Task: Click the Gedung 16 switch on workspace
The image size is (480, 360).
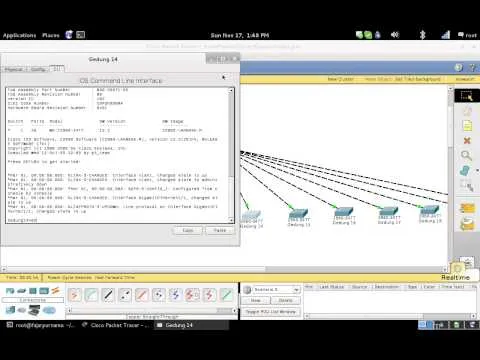Action: click(x=344, y=212)
